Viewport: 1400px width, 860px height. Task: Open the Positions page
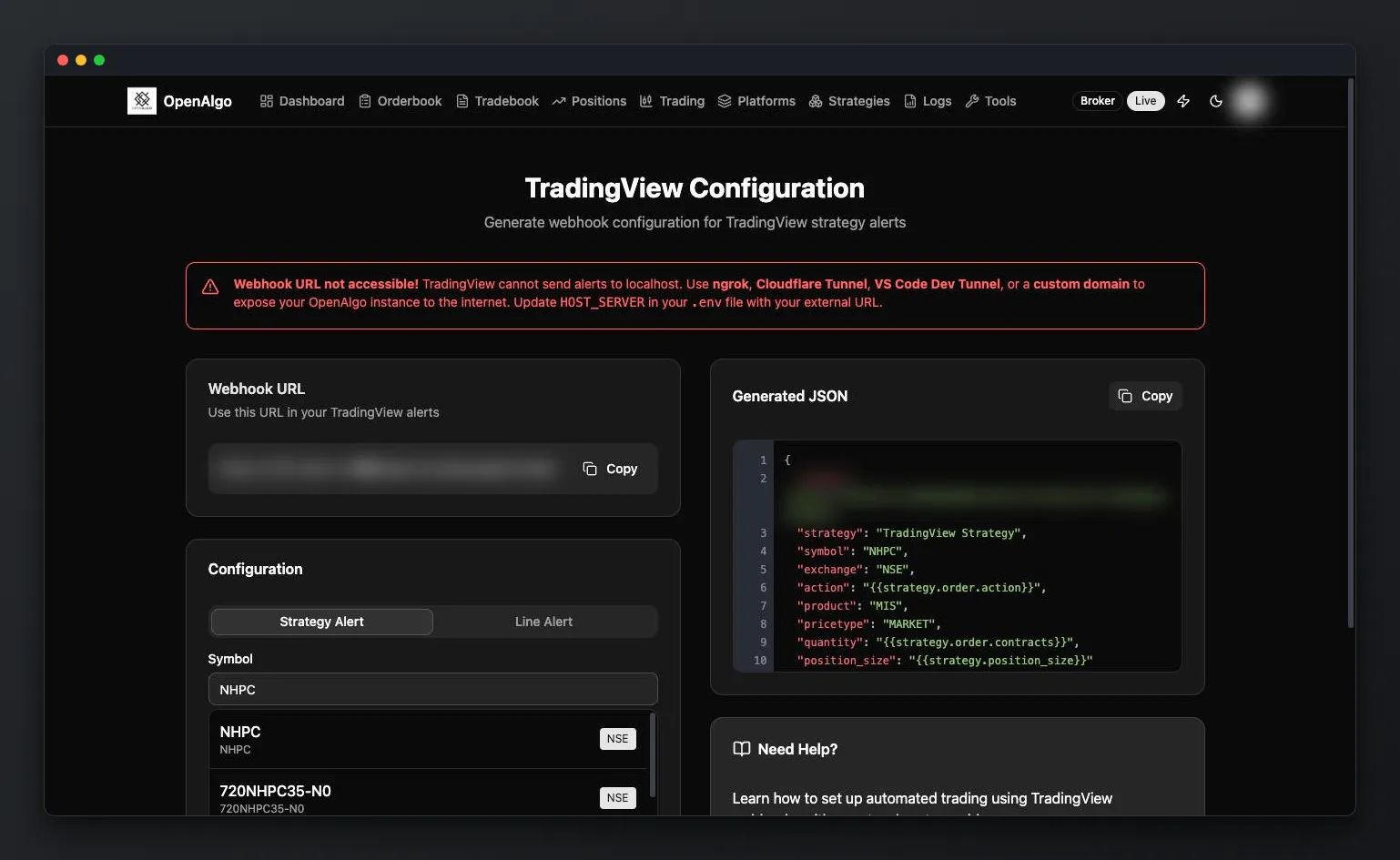click(589, 101)
